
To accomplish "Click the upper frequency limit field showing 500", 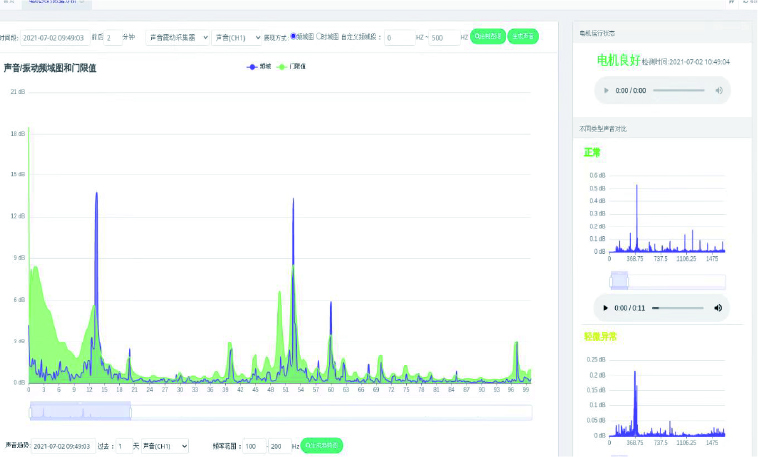I will (443, 37).
